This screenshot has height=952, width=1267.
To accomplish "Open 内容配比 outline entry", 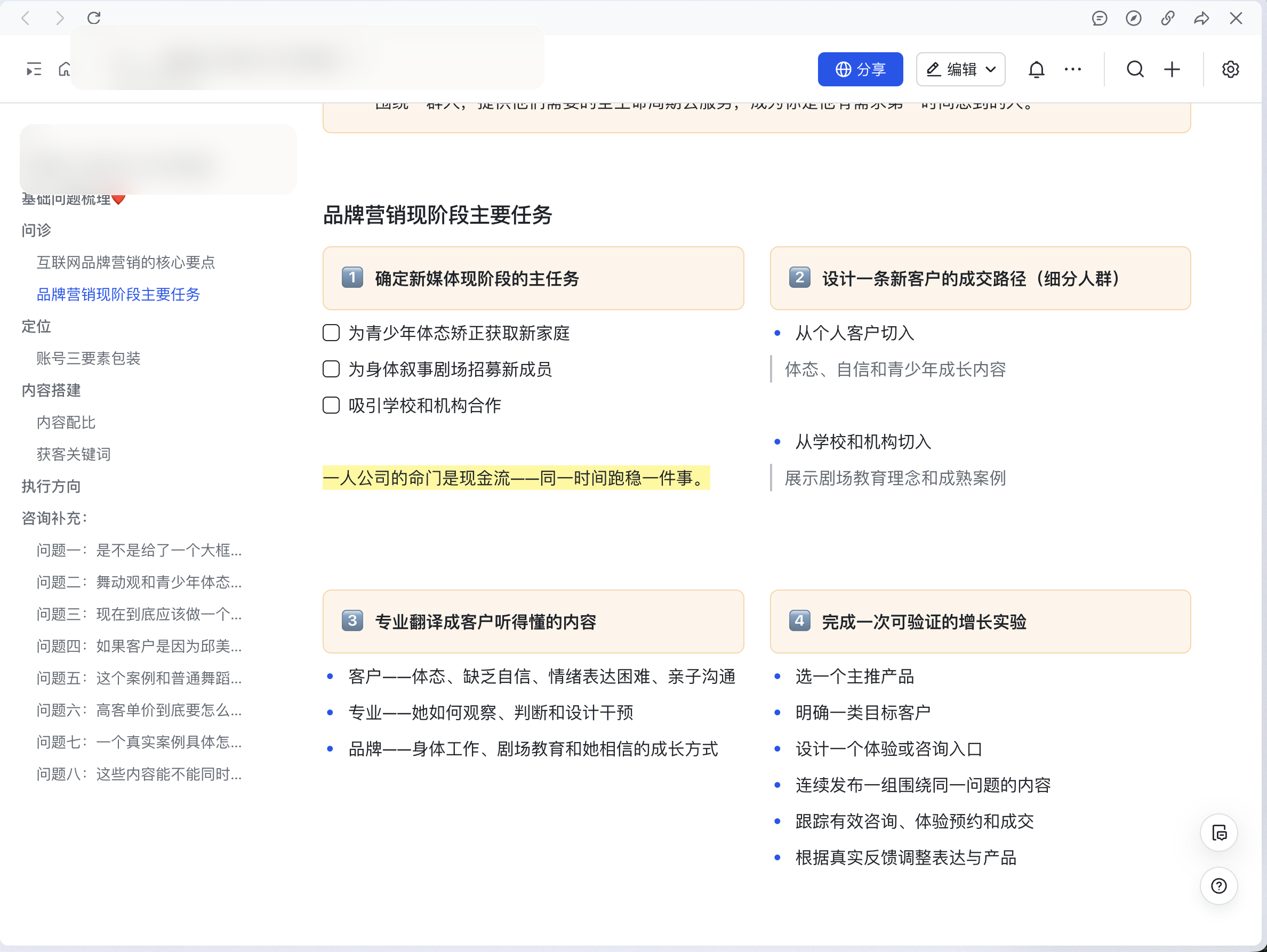I will tap(66, 423).
